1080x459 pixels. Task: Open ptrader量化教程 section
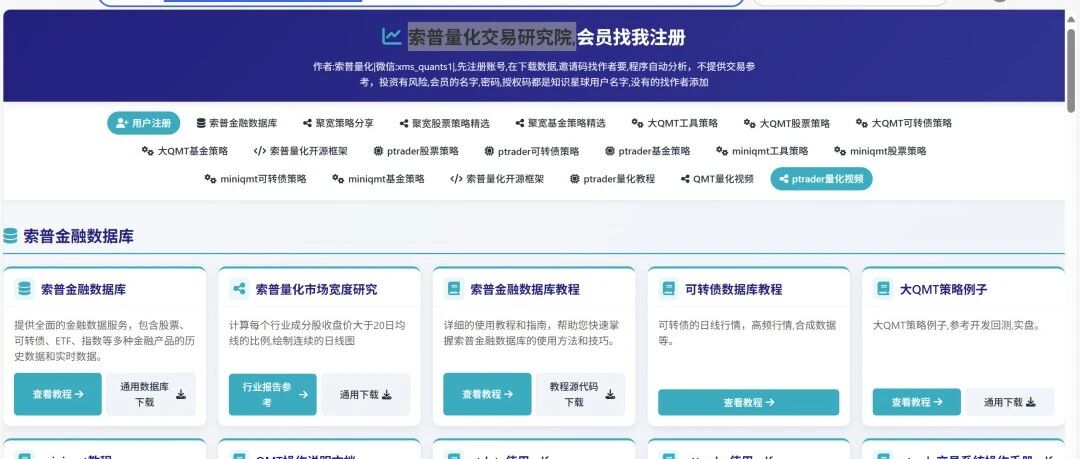[612, 178]
